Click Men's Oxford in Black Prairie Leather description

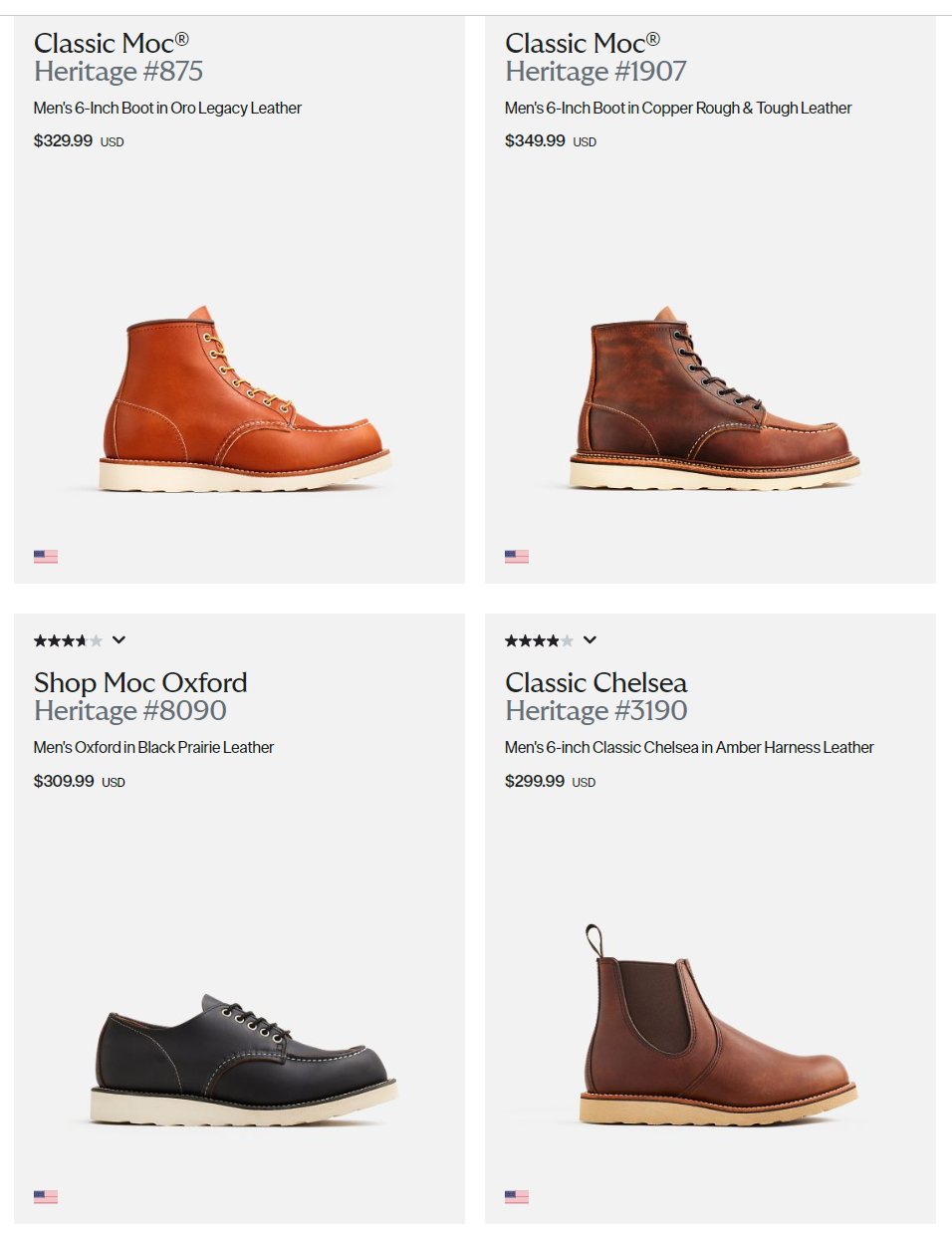click(x=153, y=748)
